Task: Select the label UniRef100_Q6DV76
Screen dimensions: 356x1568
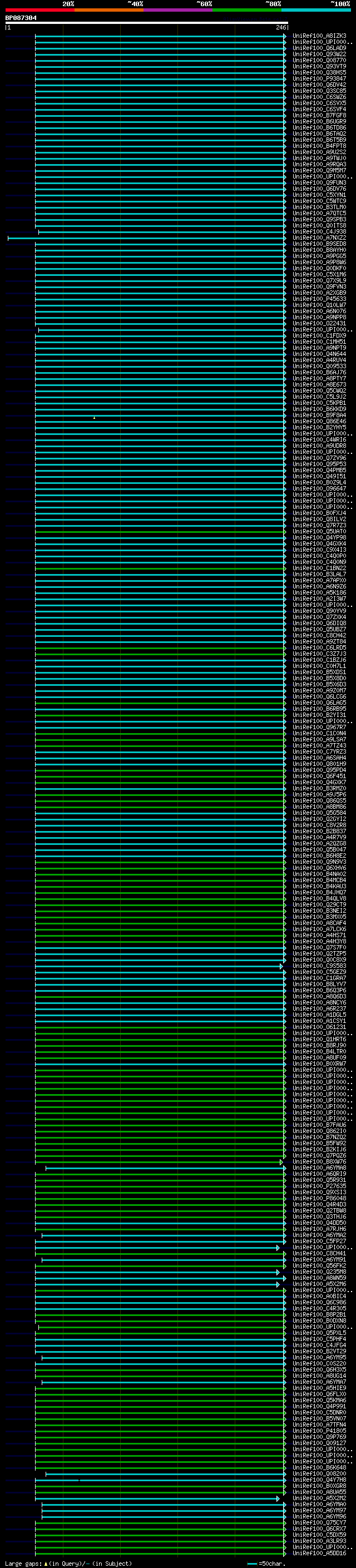Action: tap(319, 189)
